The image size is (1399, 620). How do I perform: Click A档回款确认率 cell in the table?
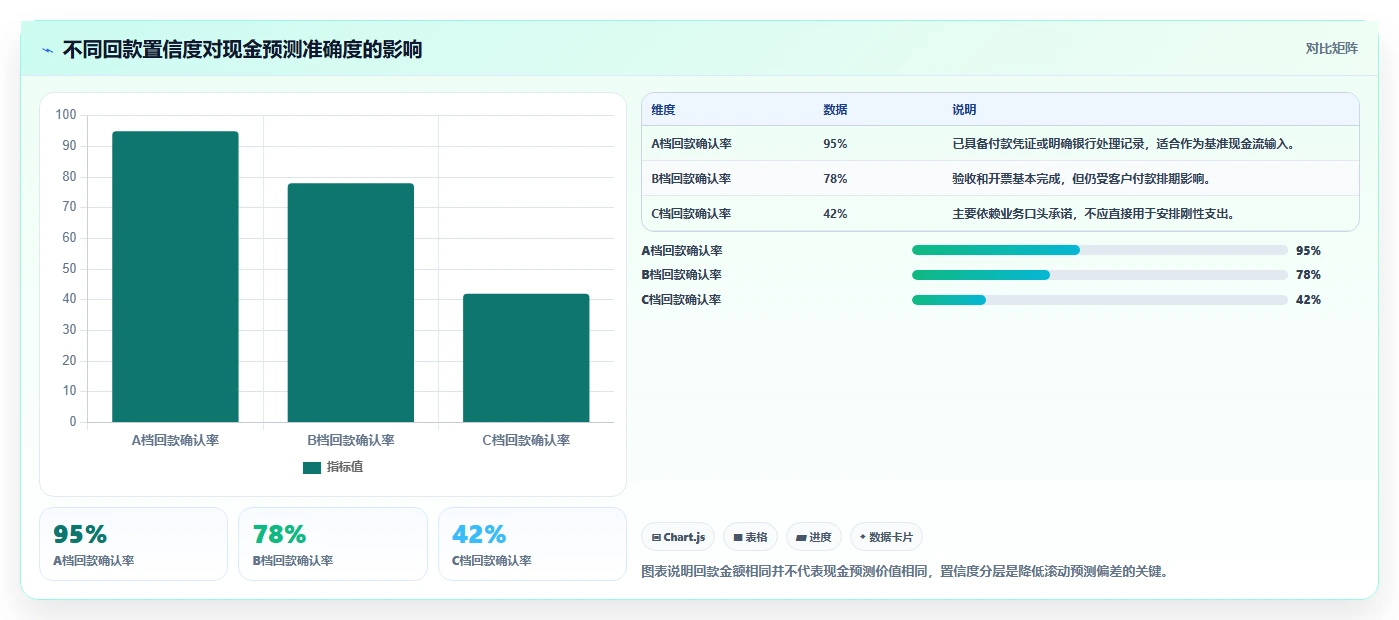(x=691, y=144)
